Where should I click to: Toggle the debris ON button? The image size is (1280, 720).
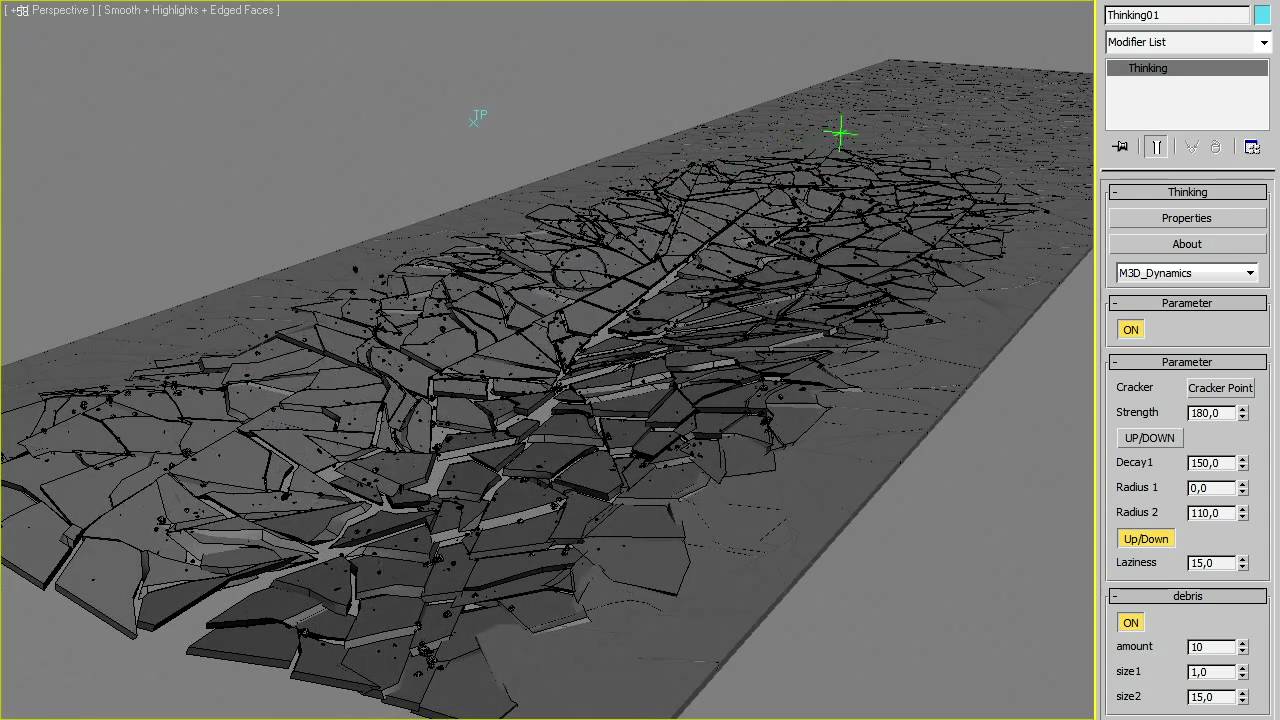click(x=1131, y=623)
